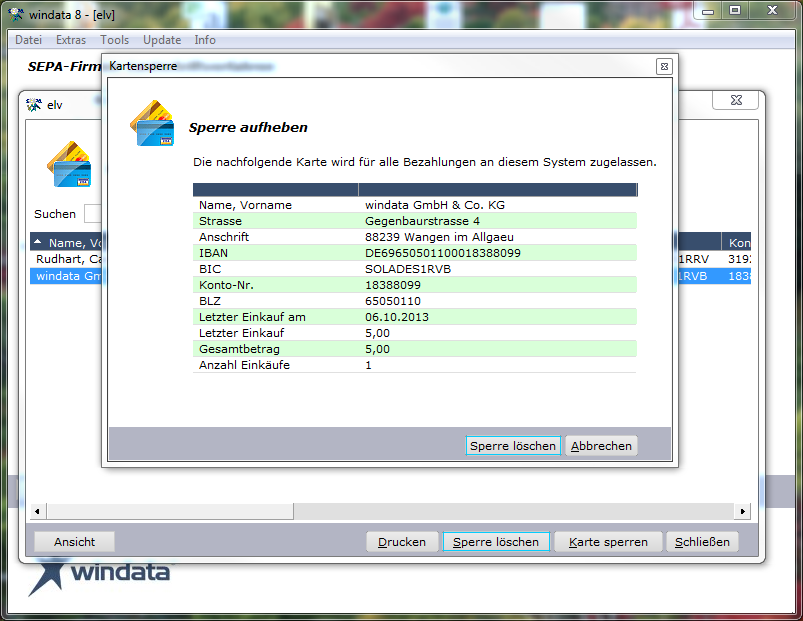
Task: Click the Suchen search field
Action: tap(93, 214)
